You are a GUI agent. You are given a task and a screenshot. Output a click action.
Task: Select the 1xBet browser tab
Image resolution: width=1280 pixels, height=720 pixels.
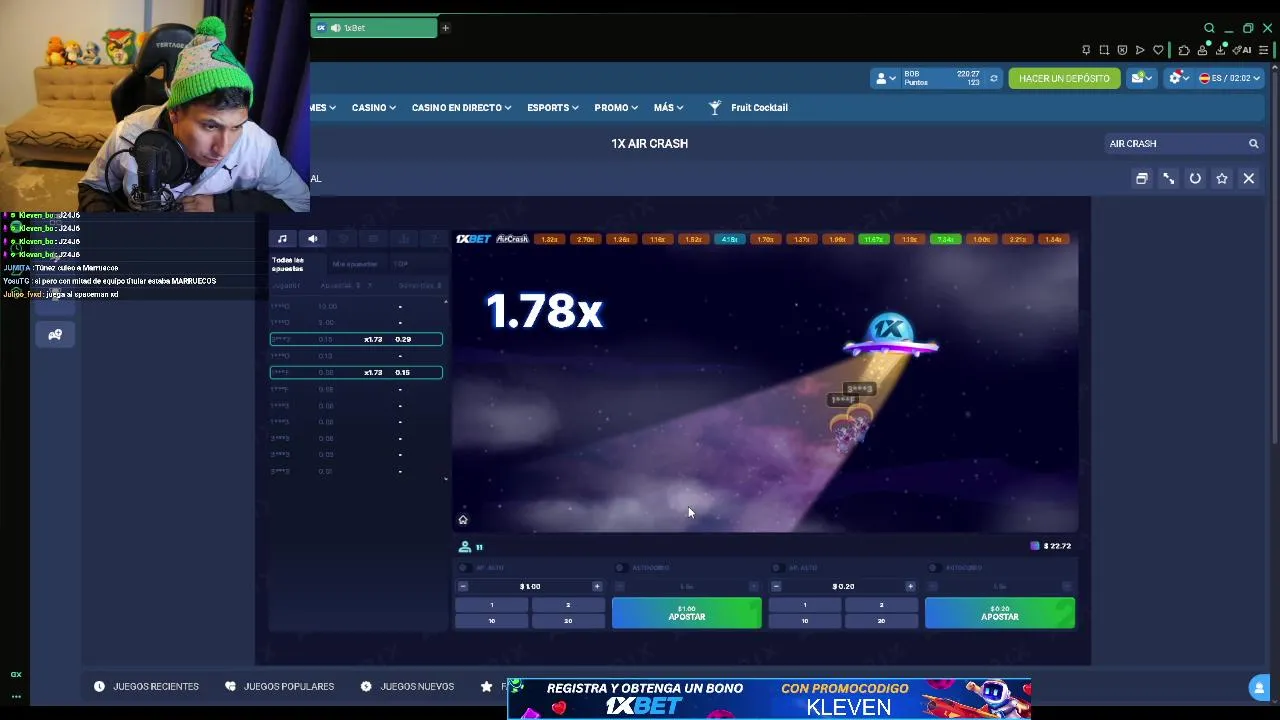tap(374, 28)
